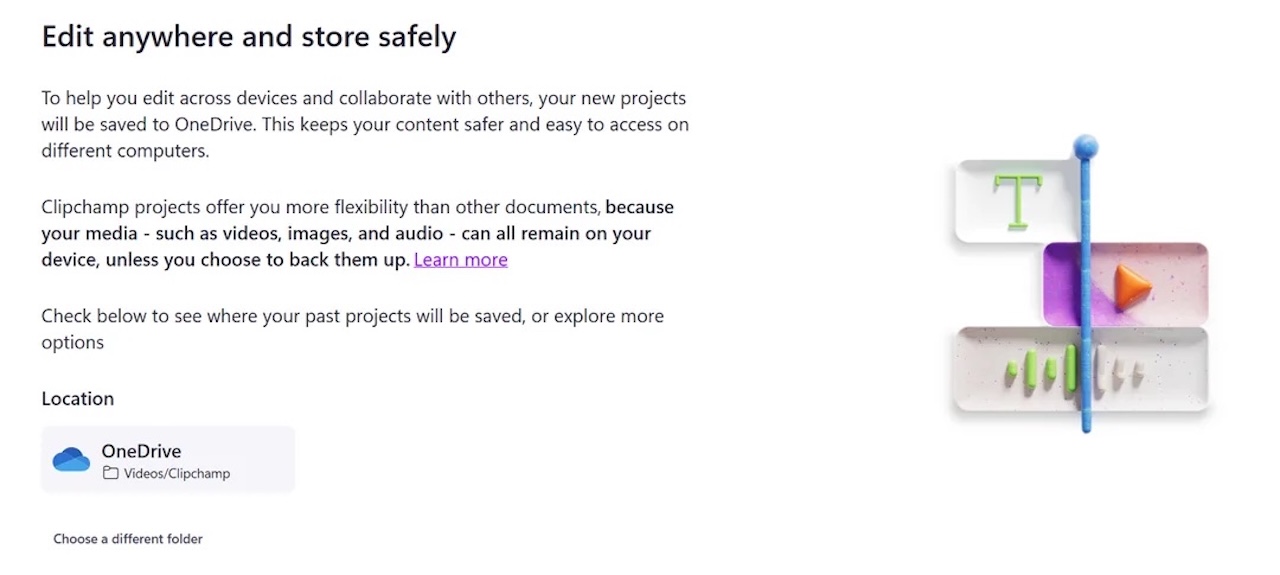
Task: Click empty right side of OneDrive location card
Action: click(x=265, y=460)
